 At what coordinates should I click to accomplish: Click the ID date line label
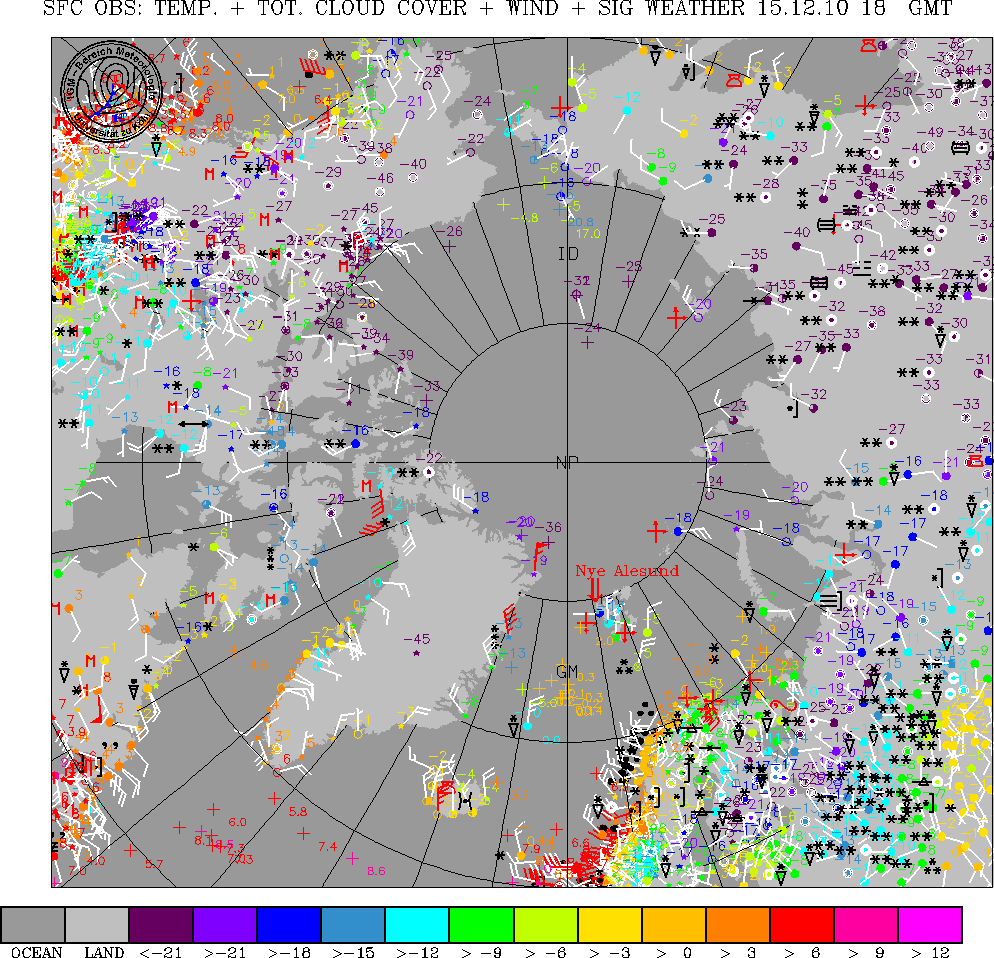568,254
